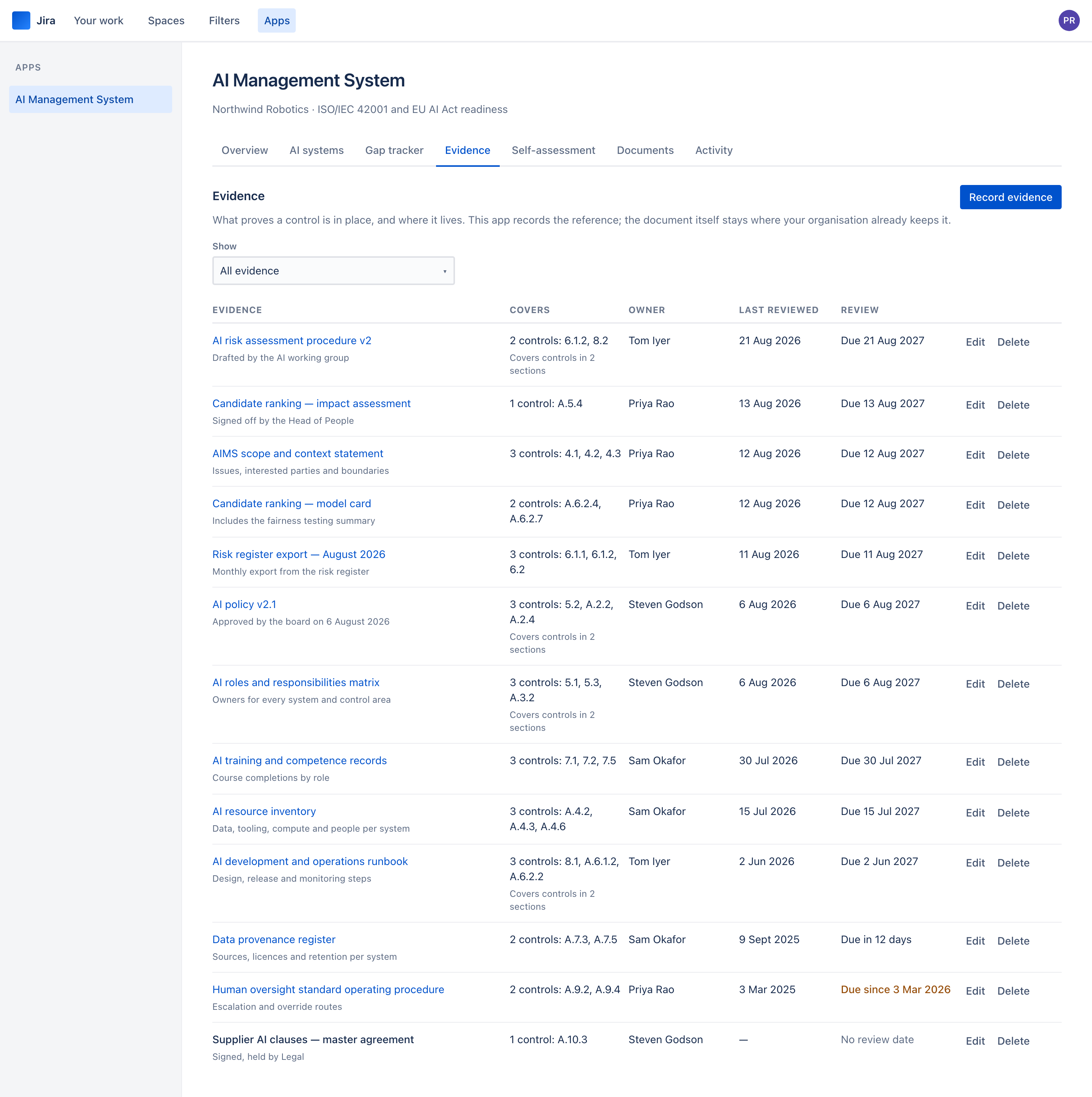Image resolution: width=1092 pixels, height=1097 pixels.
Task: Open Candidate ranking — impact assessment link
Action: [311, 404]
